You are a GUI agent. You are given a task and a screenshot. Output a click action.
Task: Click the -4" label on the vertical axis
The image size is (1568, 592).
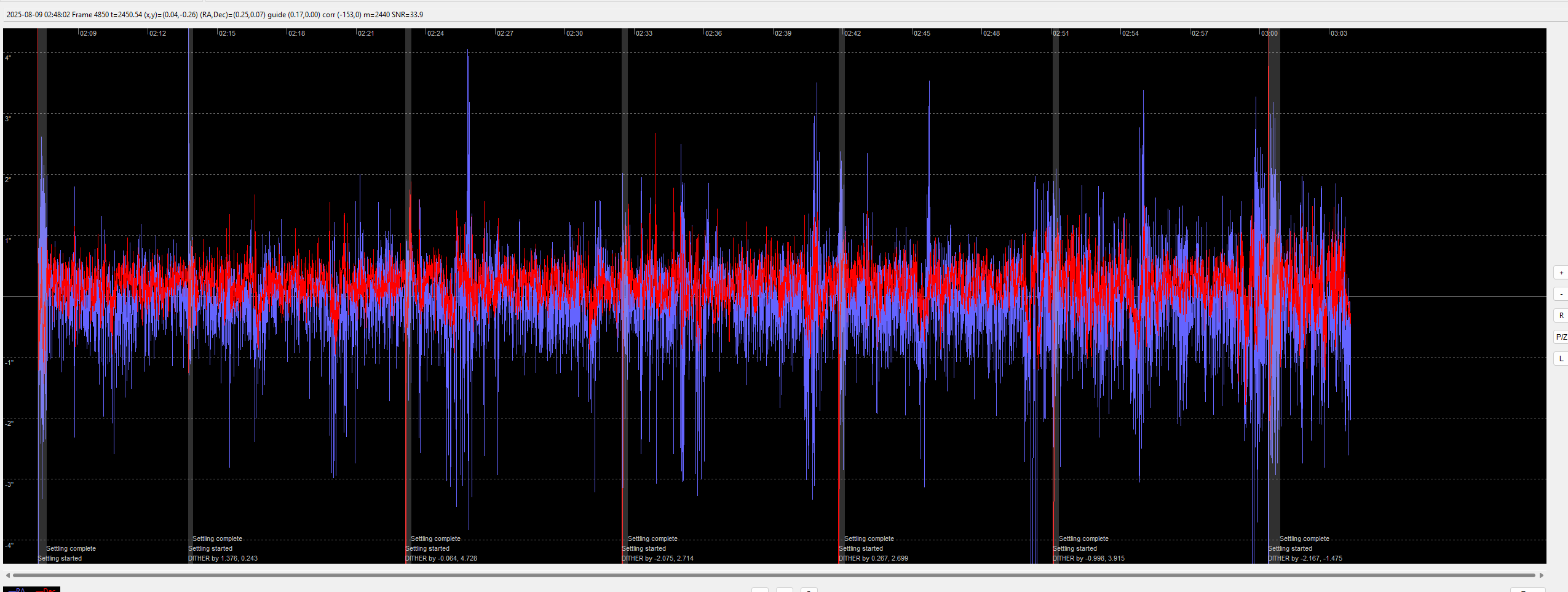pyautogui.click(x=9, y=545)
